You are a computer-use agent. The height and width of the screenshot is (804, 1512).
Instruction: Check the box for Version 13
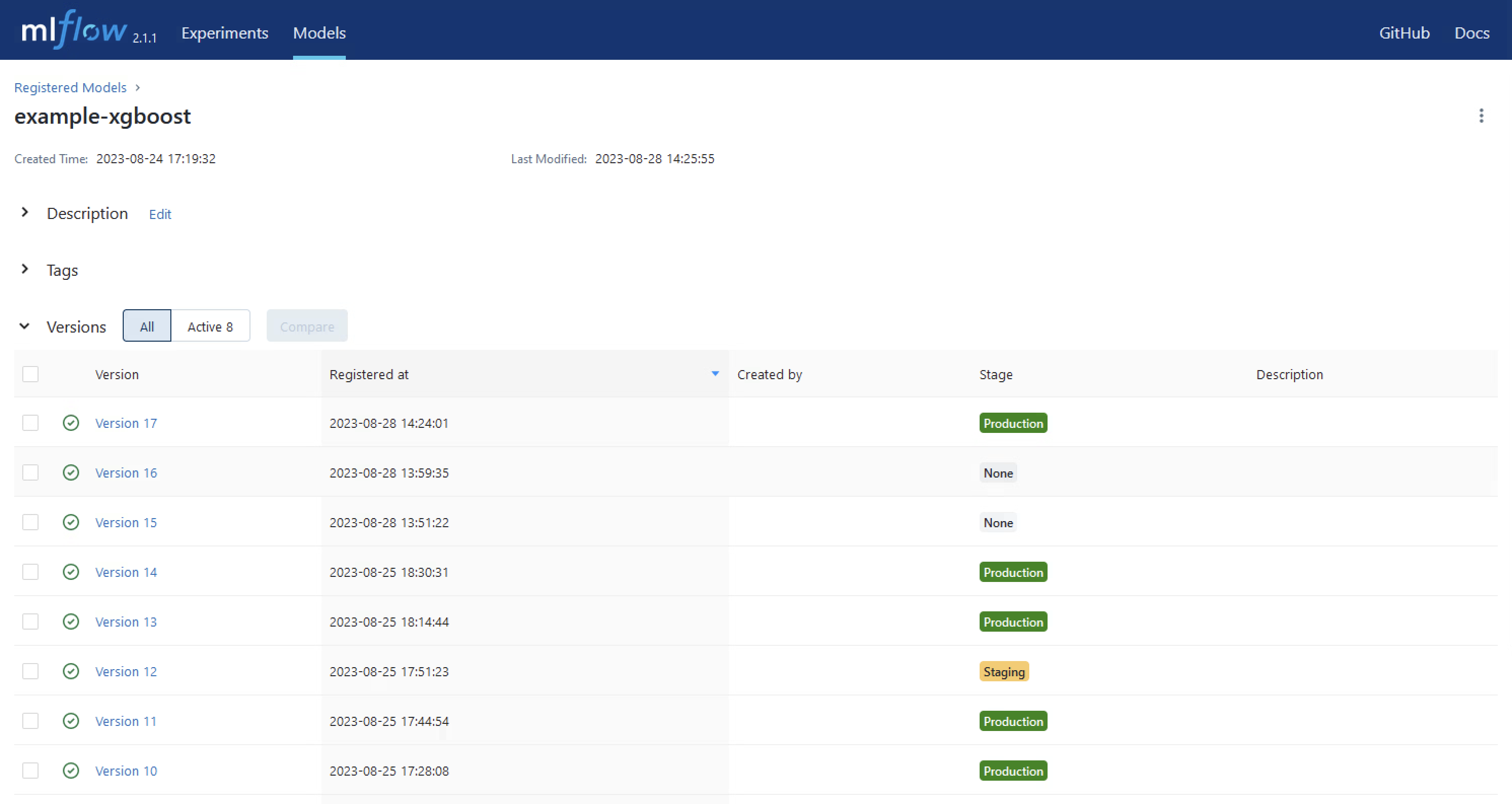point(30,622)
